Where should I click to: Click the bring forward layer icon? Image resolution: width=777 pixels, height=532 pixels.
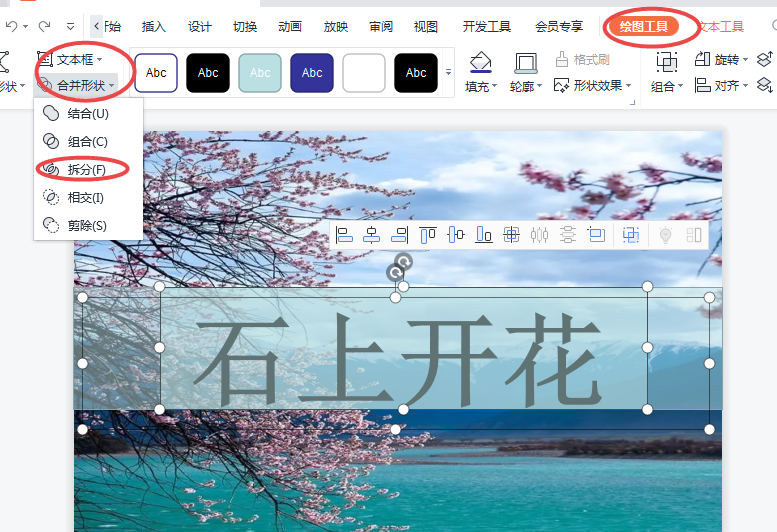click(x=765, y=59)
